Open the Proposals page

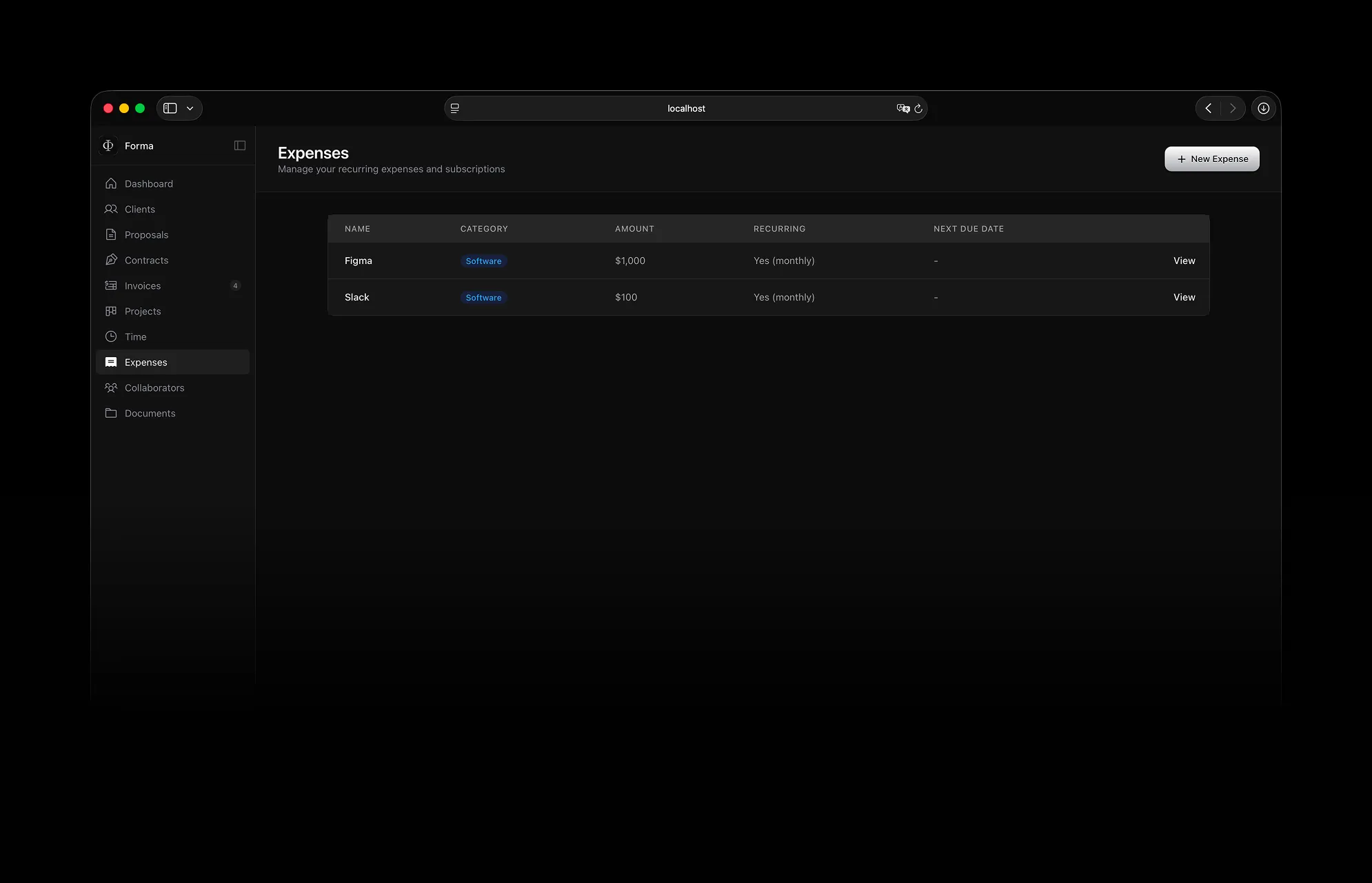click(x=145, y=234)
